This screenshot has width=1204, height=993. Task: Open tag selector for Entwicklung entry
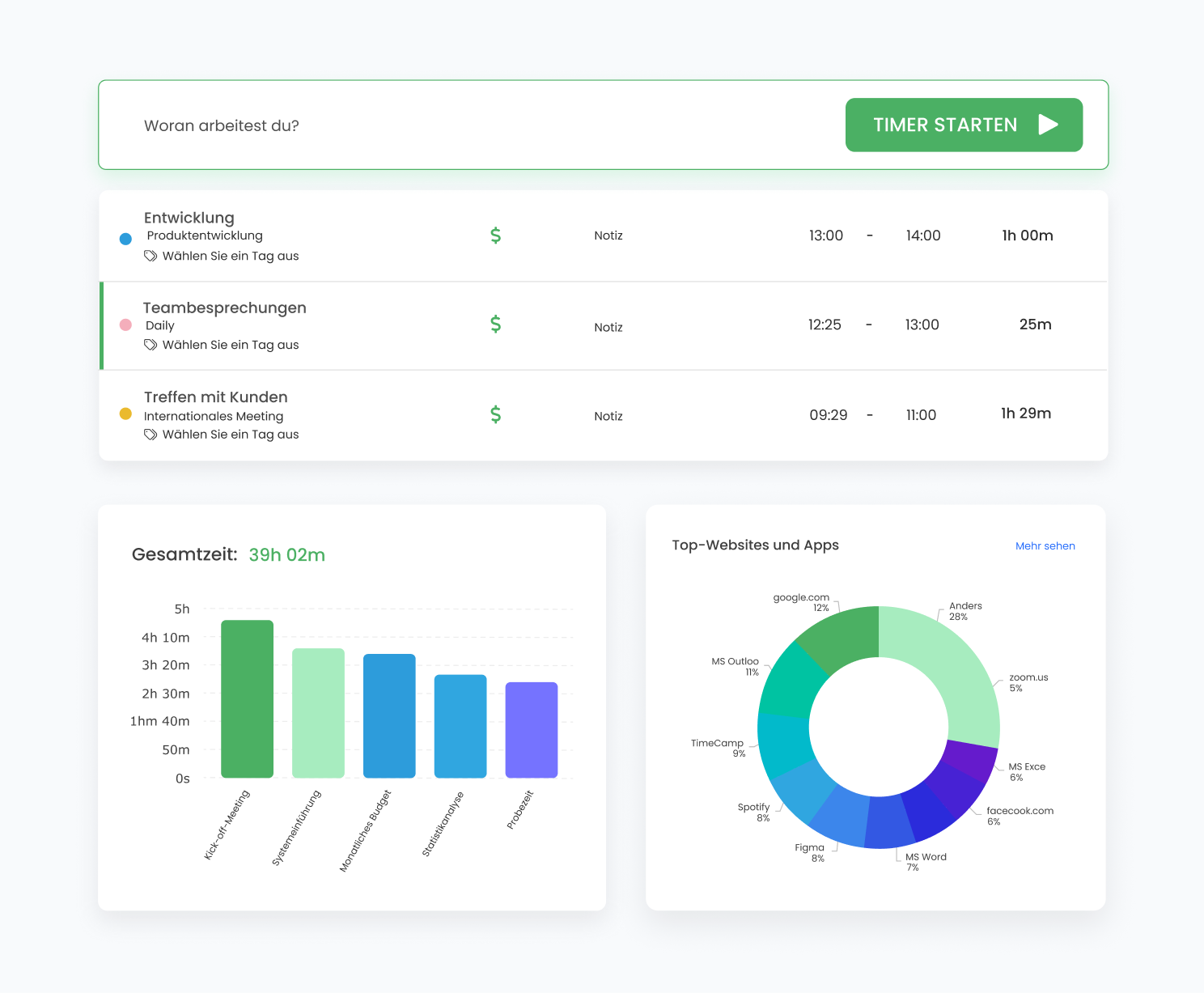230,256
